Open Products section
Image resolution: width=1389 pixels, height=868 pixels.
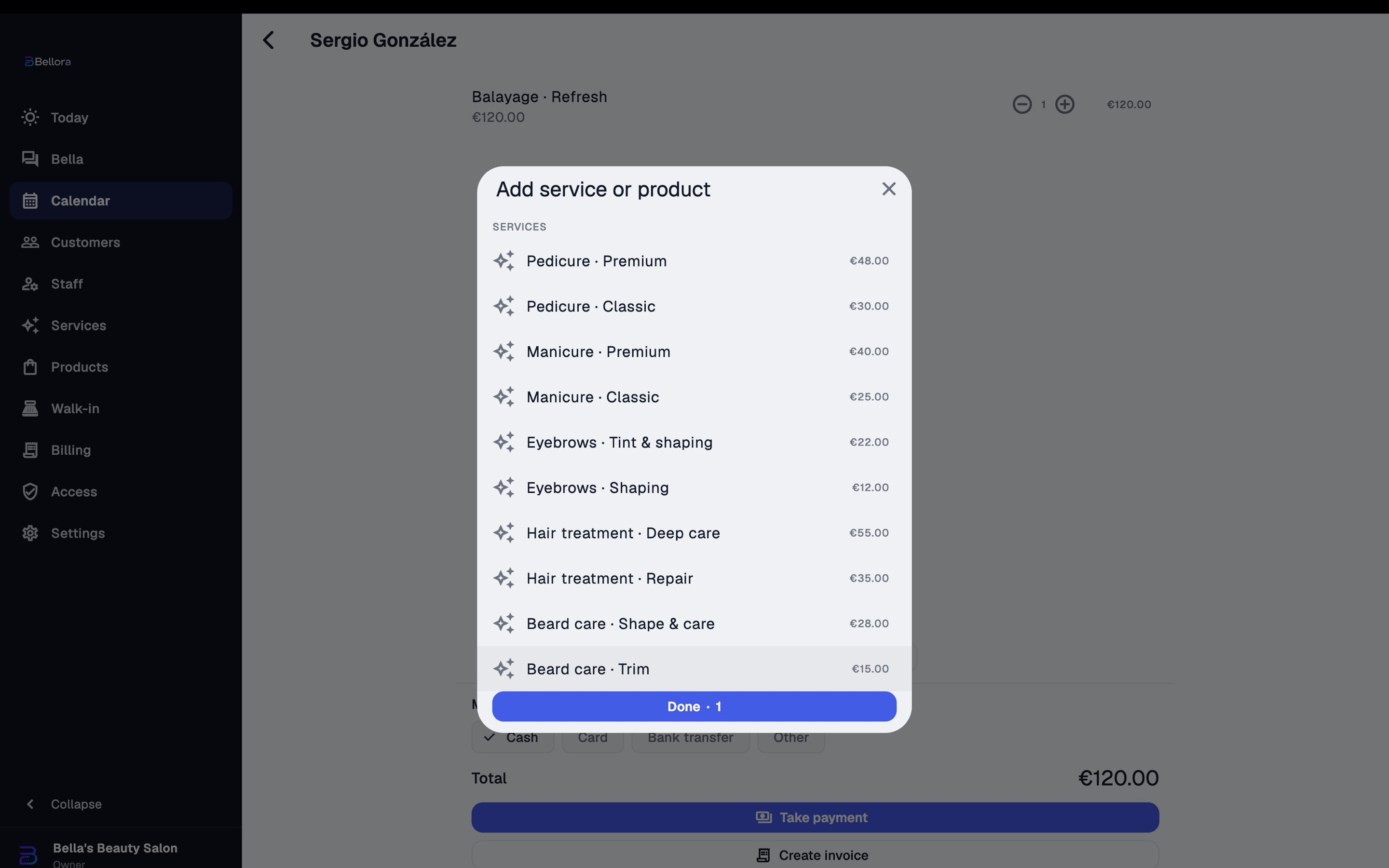pyautogui.click(x=121, y=367)
